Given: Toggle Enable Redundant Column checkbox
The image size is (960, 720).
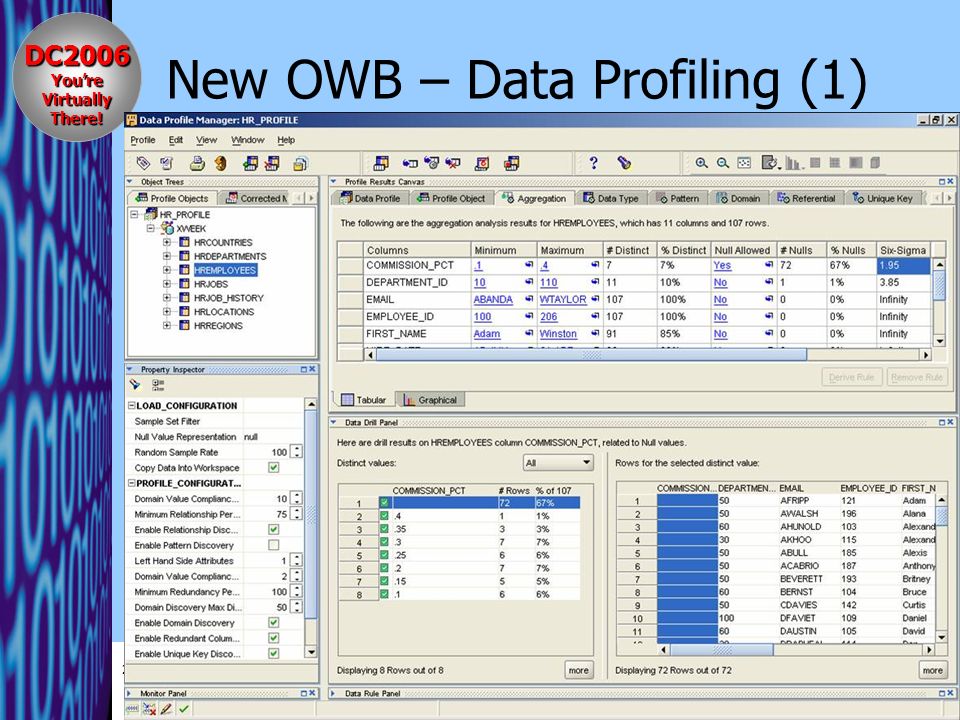Looking at the screenshot, I should (274, 638).
